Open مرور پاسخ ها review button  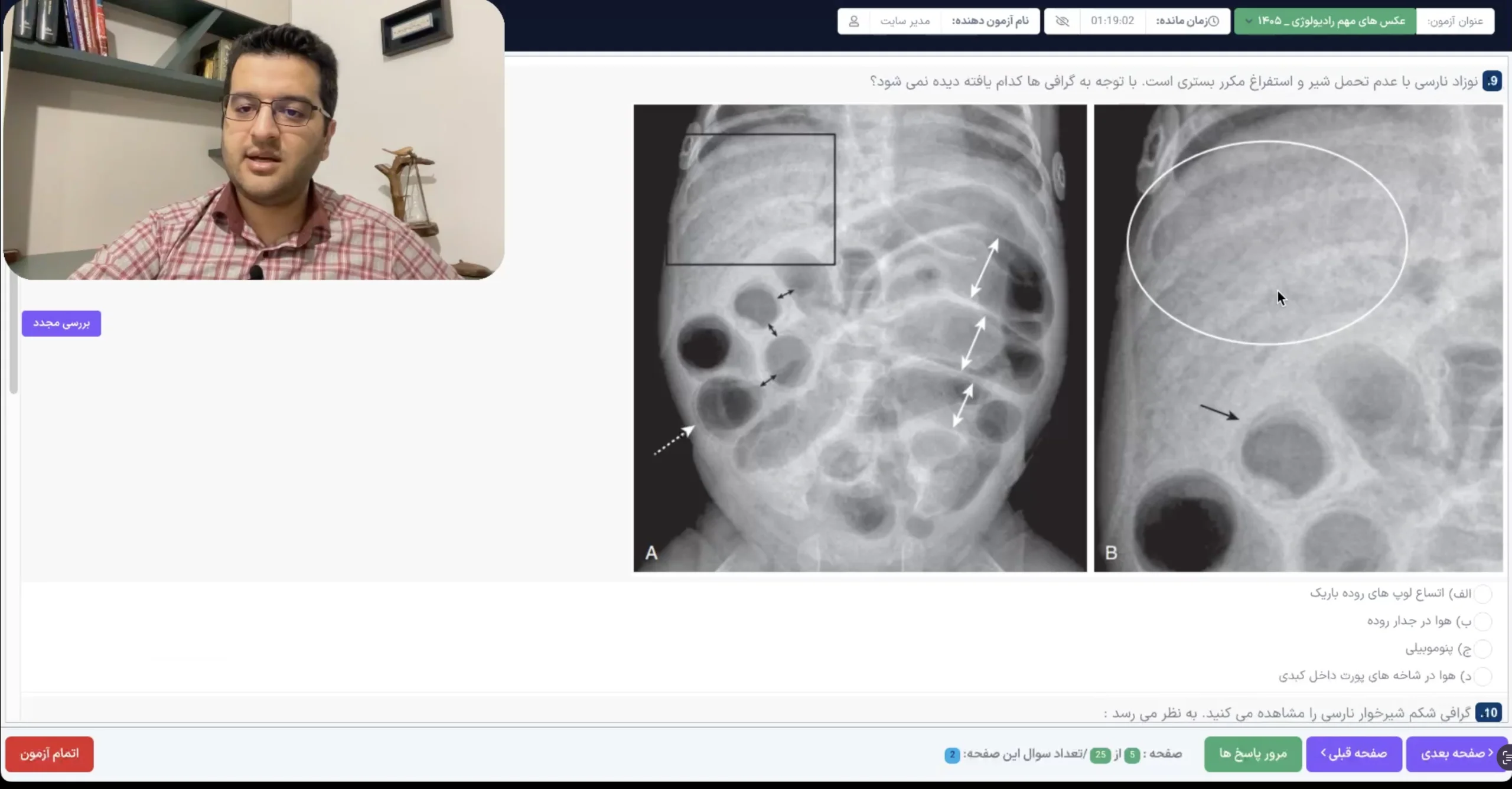coord(1253,754)
